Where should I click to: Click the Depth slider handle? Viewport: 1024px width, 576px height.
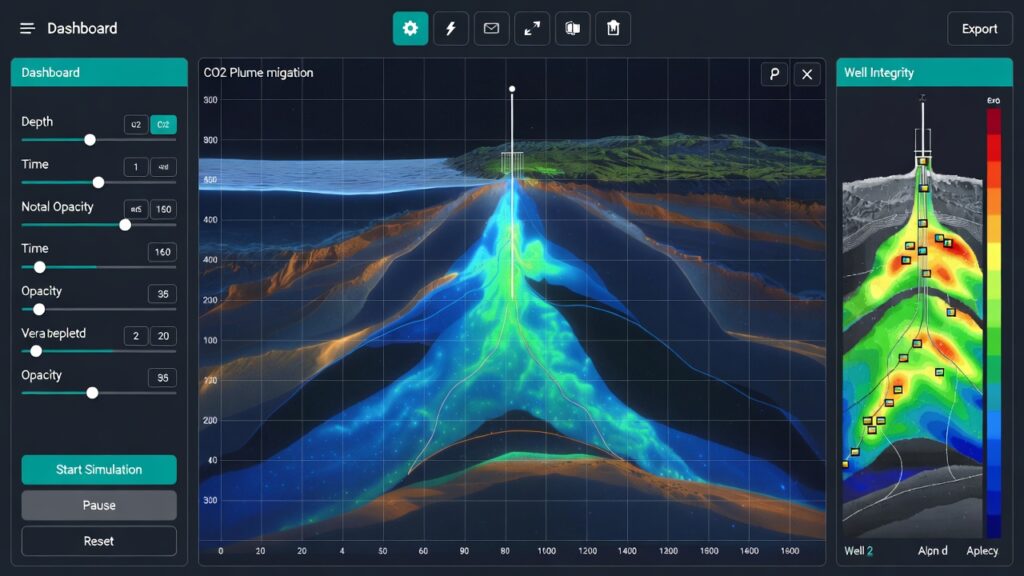pos(90,140)
